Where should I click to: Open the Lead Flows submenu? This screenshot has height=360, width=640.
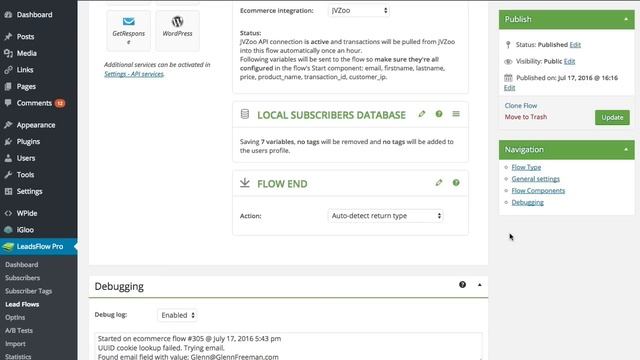[x=22, y=304]
